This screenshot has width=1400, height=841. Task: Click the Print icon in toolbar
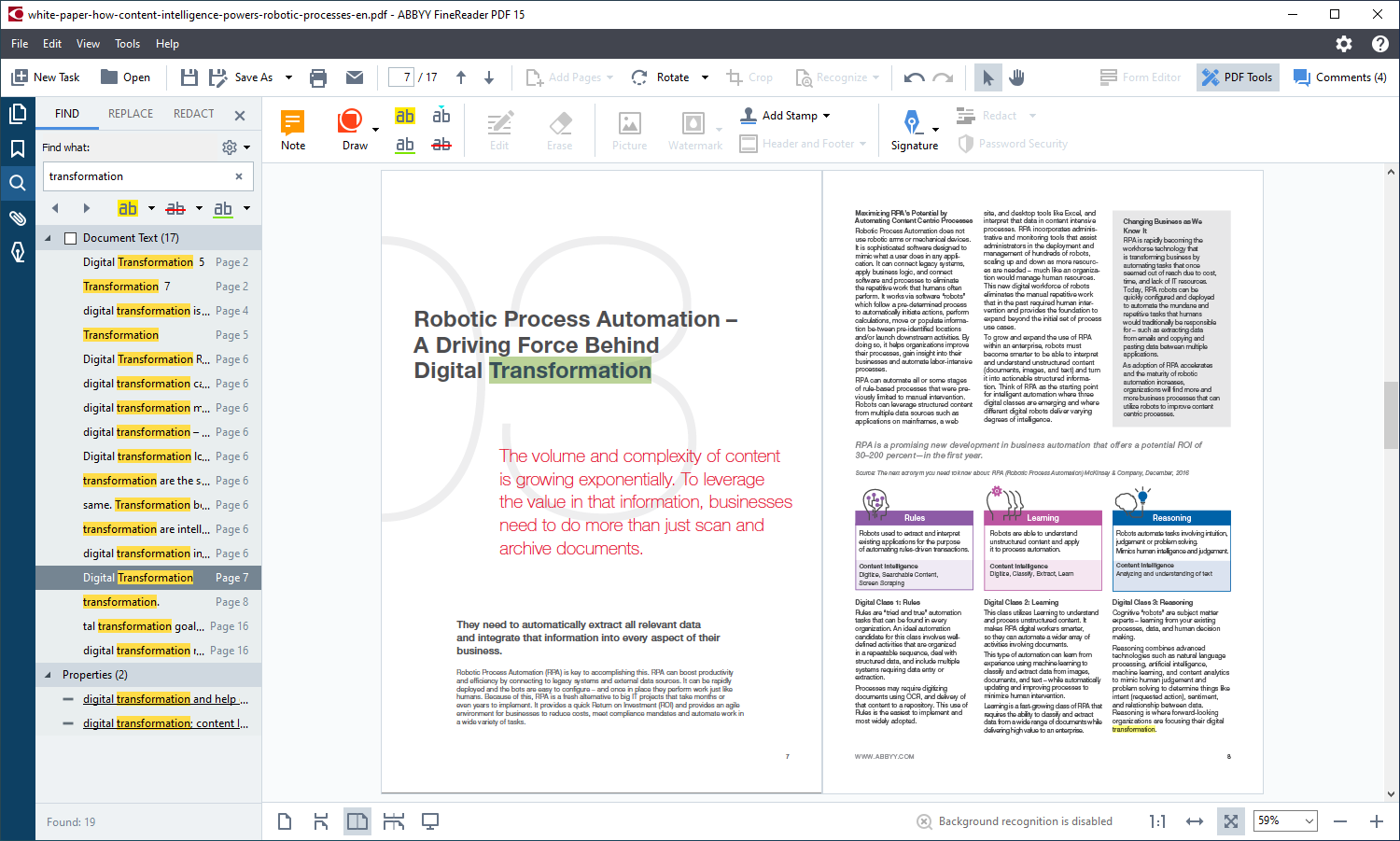318,77
